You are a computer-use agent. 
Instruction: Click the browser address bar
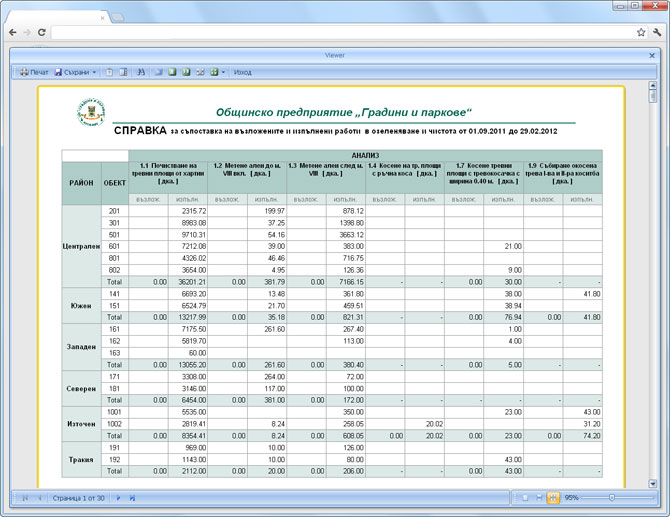click(x=342, y=32)
